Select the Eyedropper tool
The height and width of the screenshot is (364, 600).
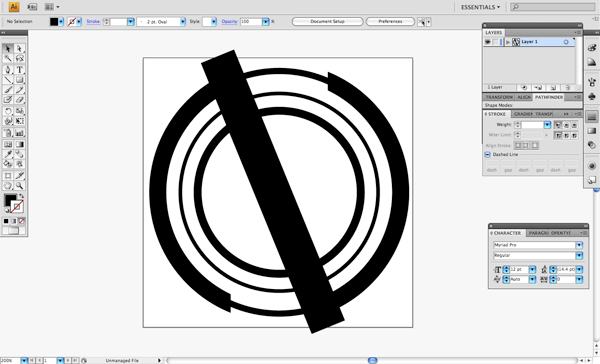8,154
